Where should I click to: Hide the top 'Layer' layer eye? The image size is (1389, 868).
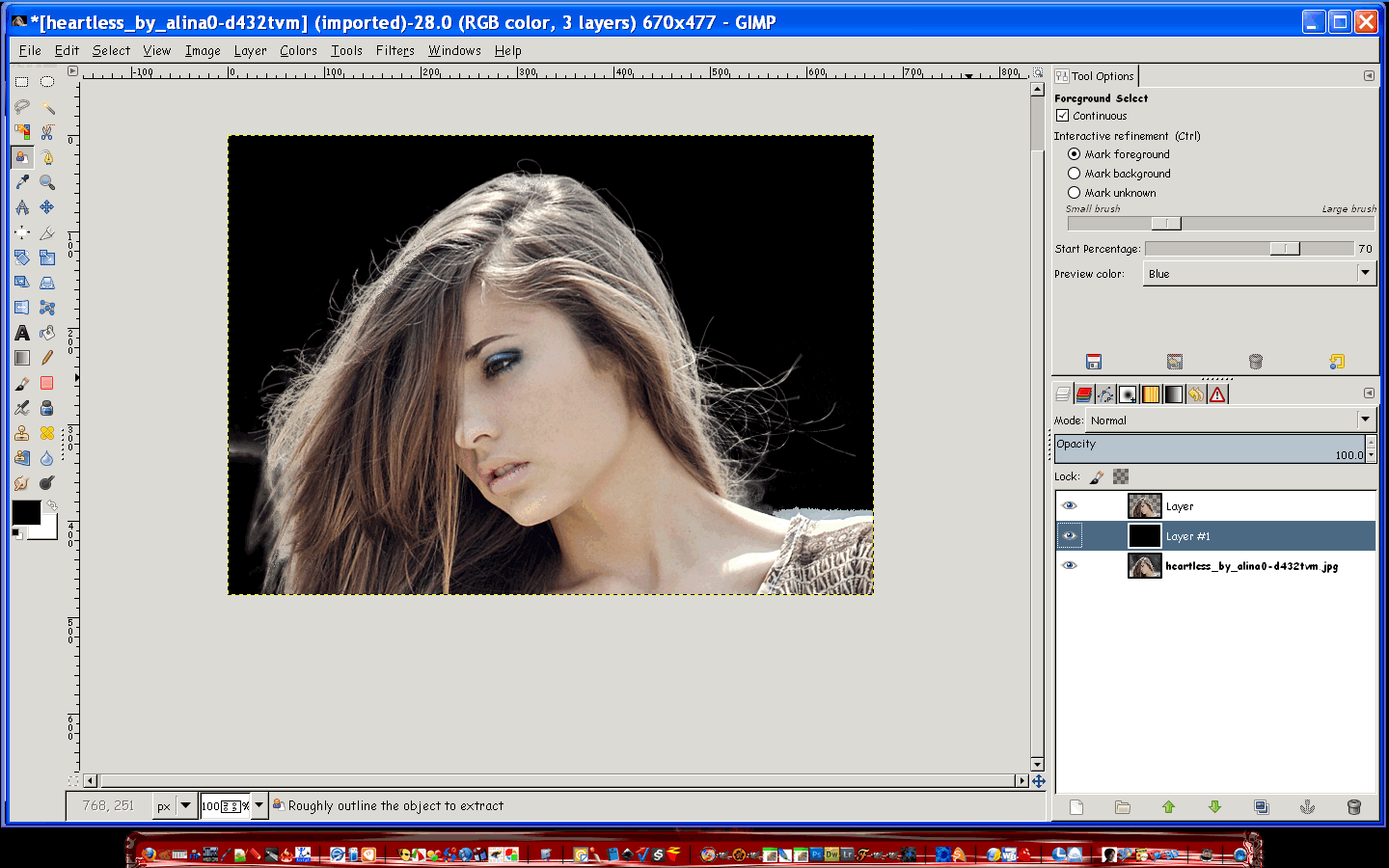(1069, 505)
